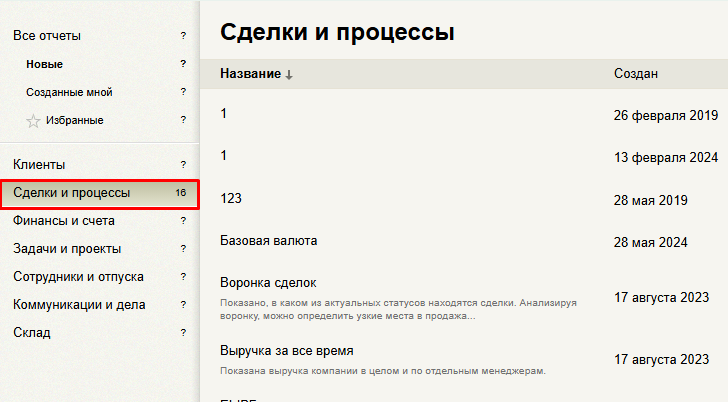Show reports in Созданные мной

pyautogui.click(x=69, y=92)
